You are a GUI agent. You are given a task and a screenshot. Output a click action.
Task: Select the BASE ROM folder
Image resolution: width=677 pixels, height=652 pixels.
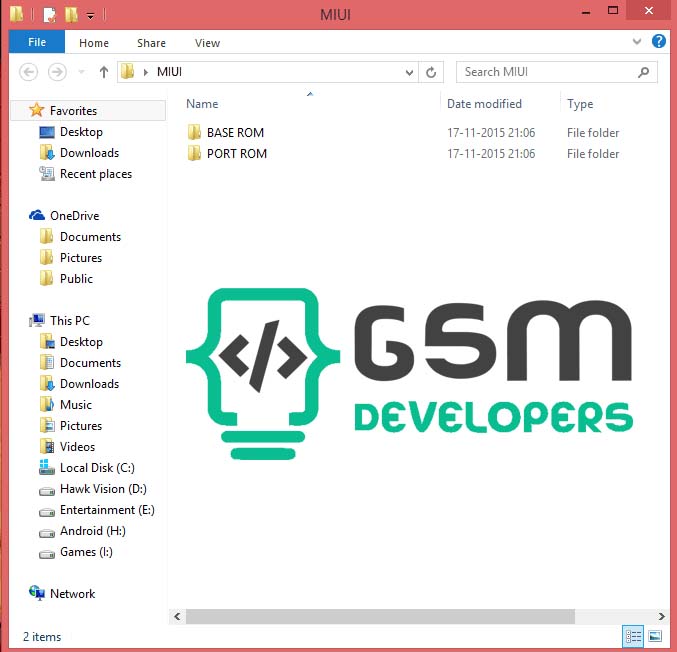[x=235, y=133]
